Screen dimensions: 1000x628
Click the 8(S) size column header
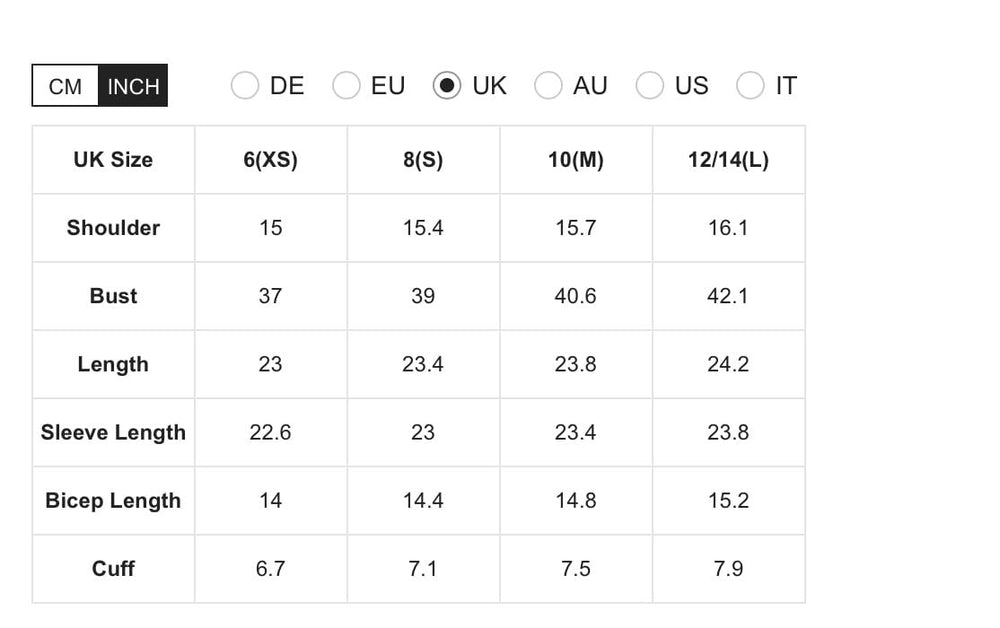(423, 160)
